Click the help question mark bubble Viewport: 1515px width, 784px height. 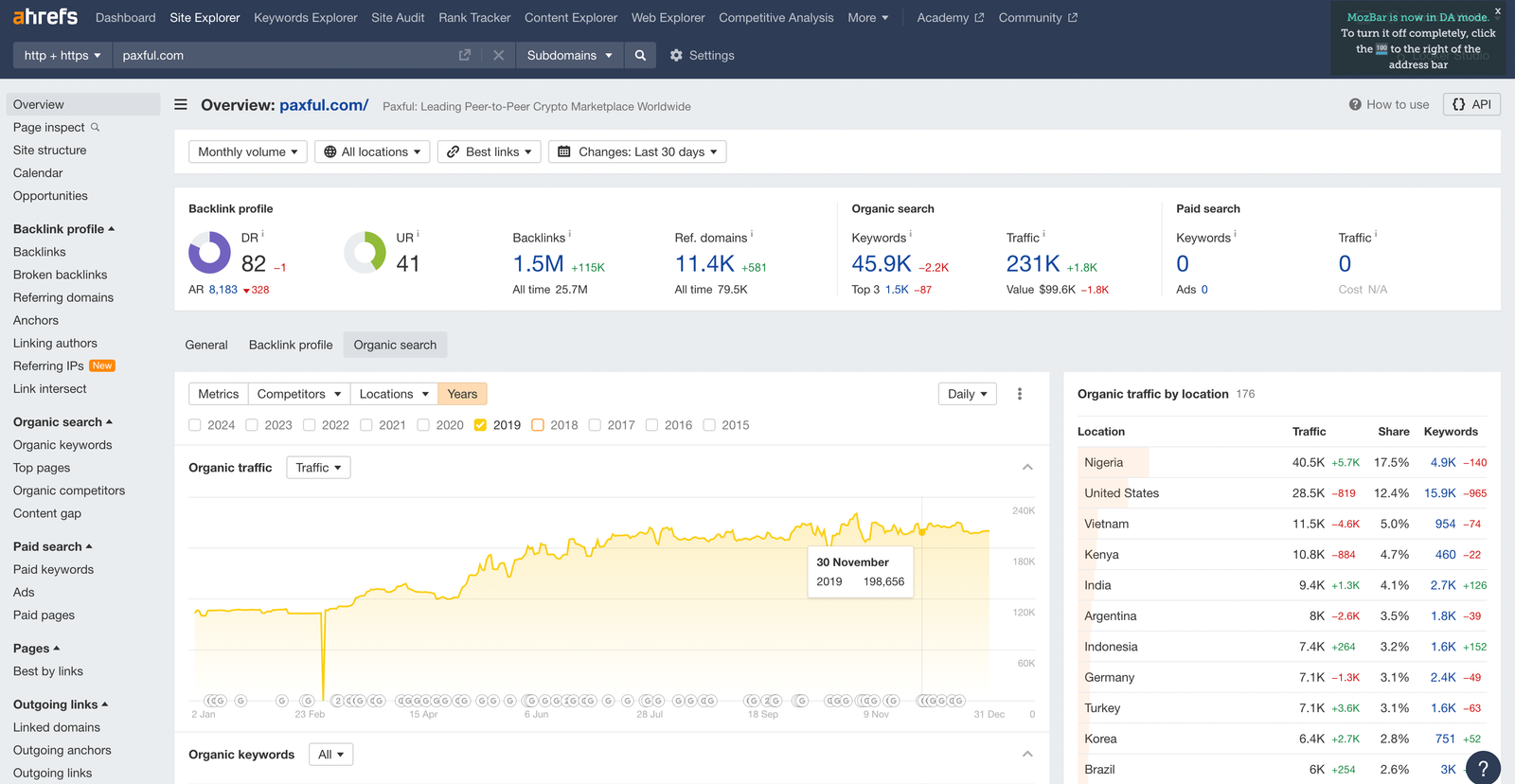(1483, 768)
